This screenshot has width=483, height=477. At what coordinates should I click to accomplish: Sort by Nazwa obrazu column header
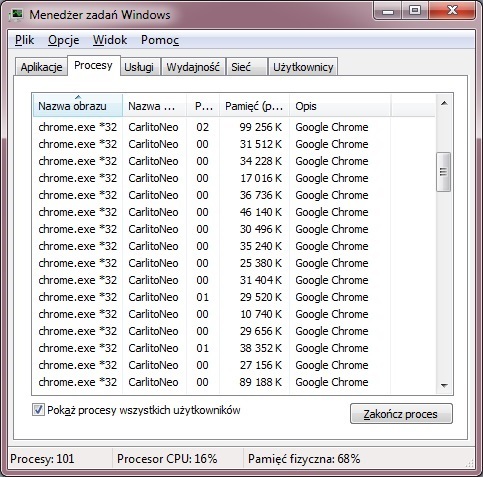(78, 106)
